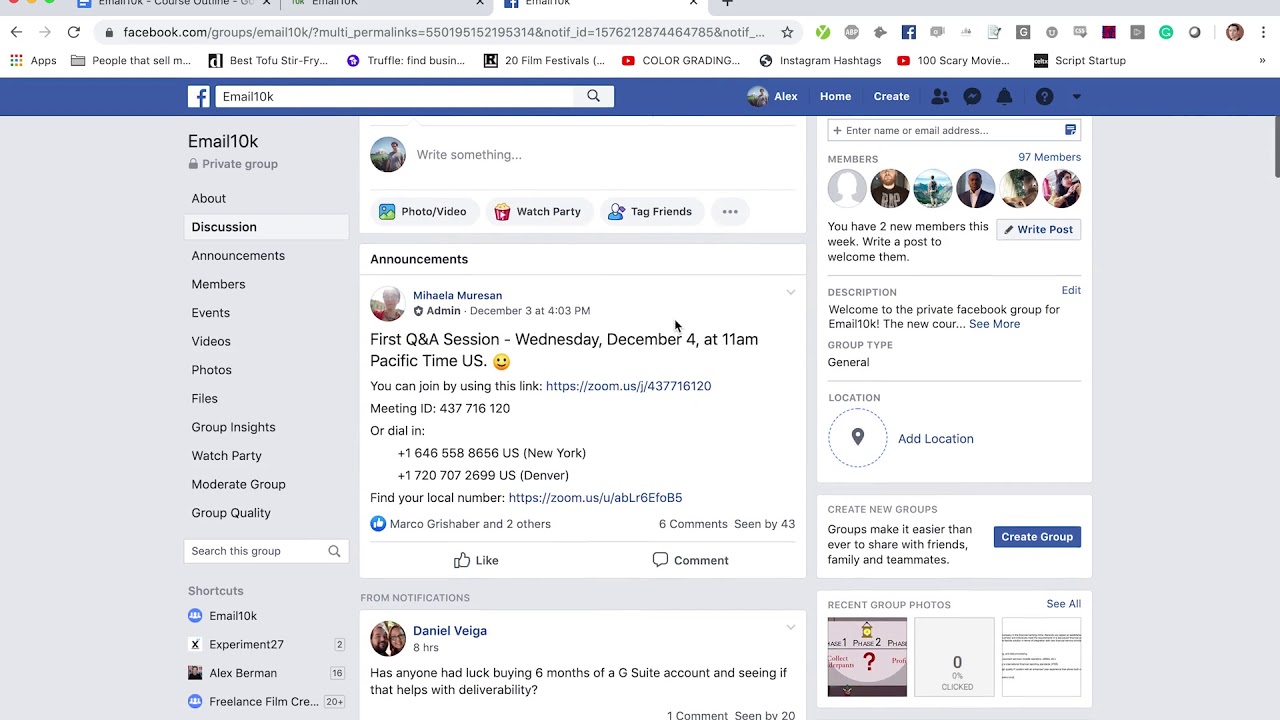This screenshot has width=1280, height=720.
Task: Open Group Insights in the sidebar
Action: (233, 427)
